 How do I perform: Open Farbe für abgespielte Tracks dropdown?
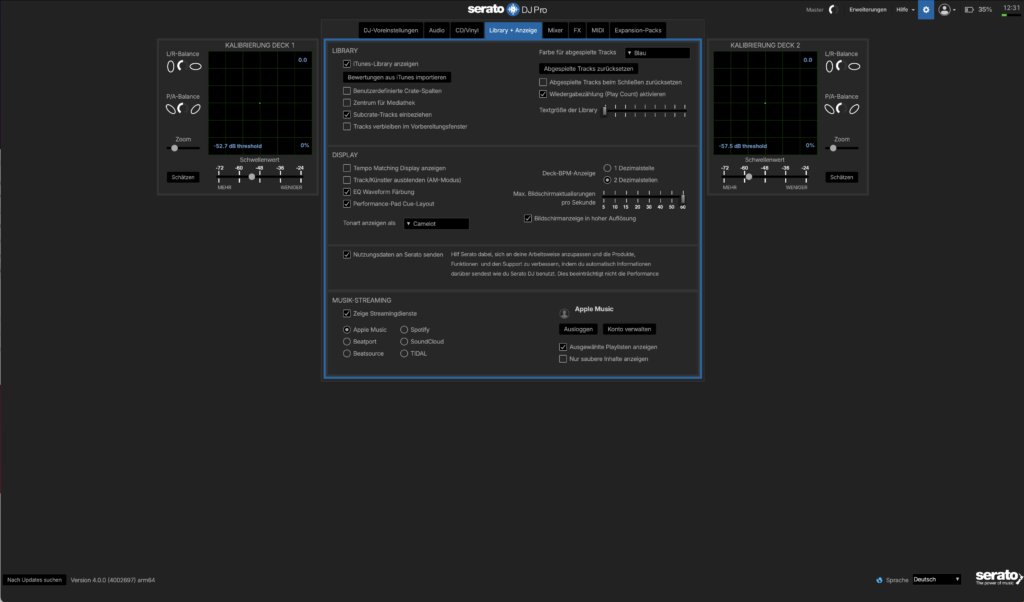coord(656,53)
